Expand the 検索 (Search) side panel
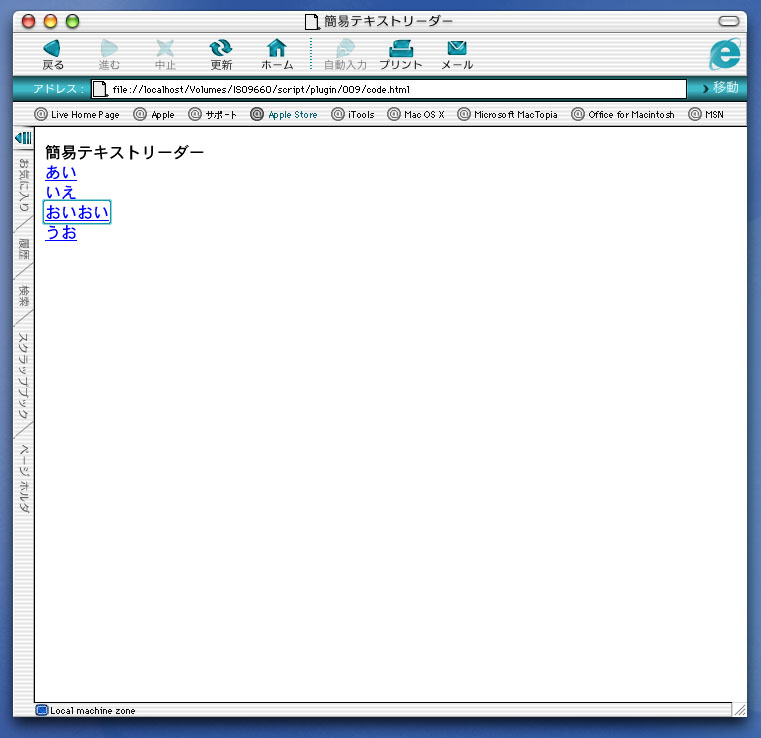761x738 pixels. tap(24, 296)
